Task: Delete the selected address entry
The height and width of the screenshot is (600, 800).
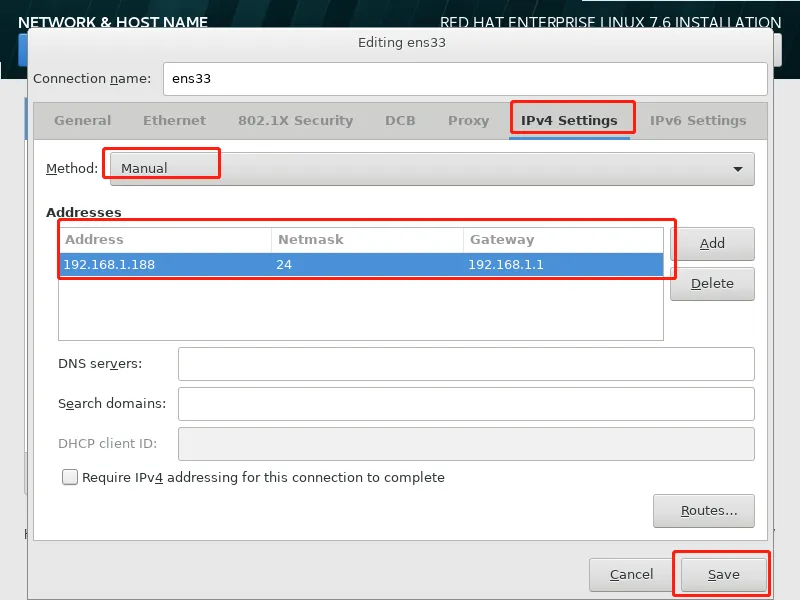Action: tap(712, 283)
